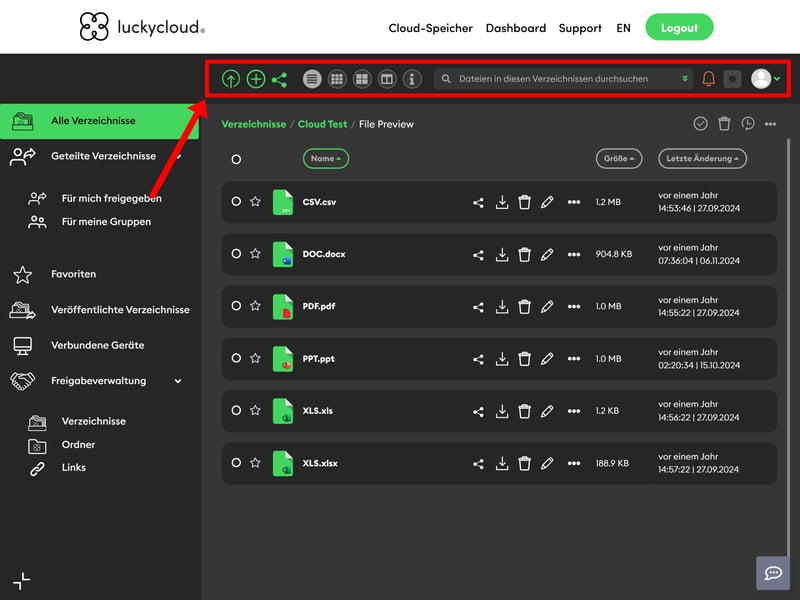This screenshot has width=800, height=600.
Task: Click the green upload arrow icon
Action: [x=231, y=79]
